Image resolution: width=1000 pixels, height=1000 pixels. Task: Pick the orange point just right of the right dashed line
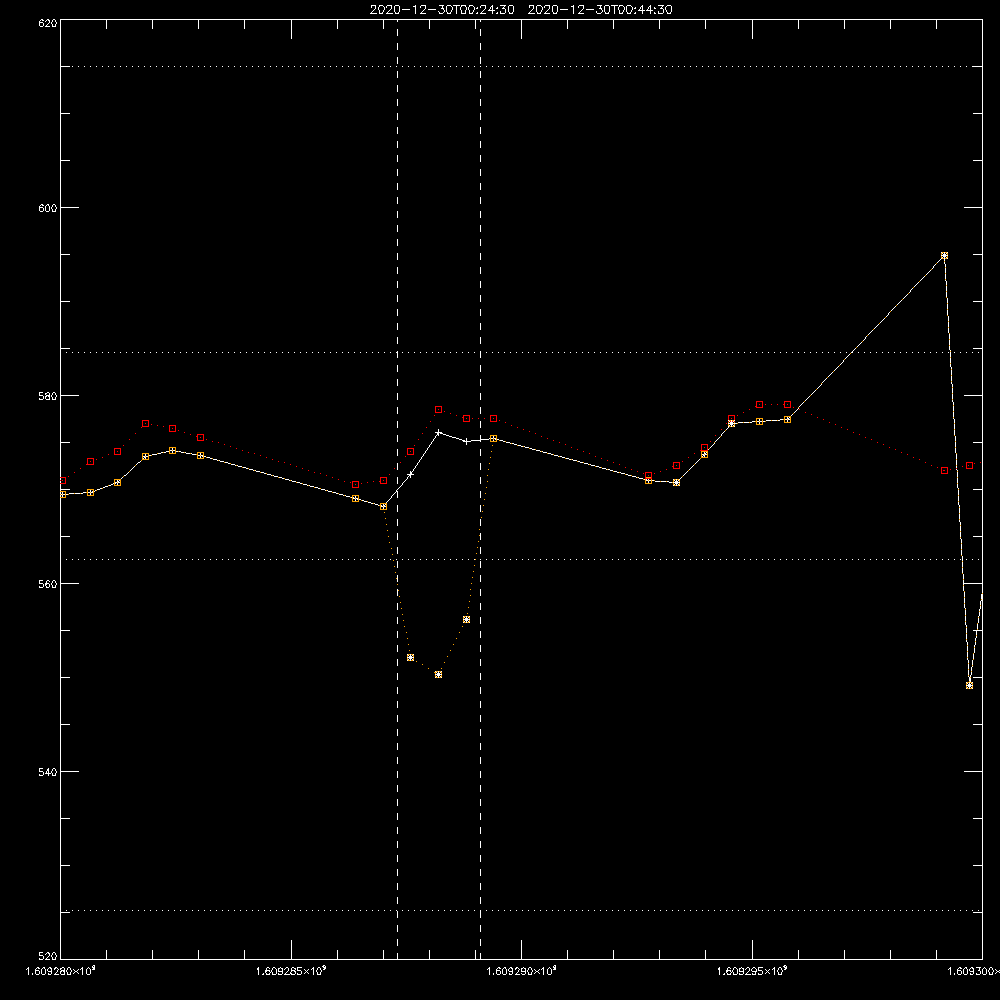click(x=493, y=439)
